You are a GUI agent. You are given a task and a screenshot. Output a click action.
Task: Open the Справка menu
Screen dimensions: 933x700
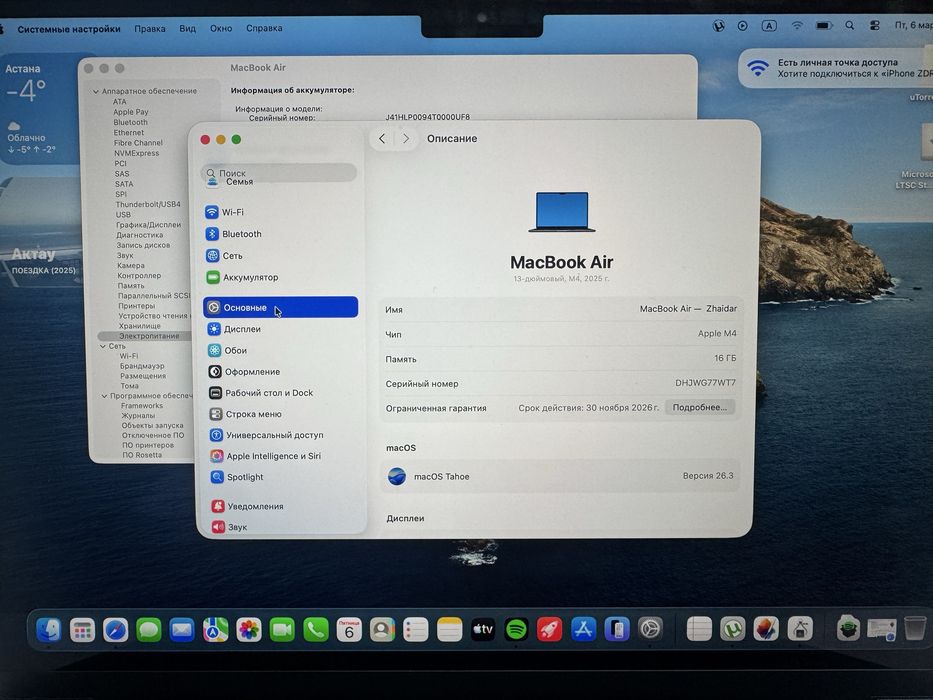(x=264, y=28)
